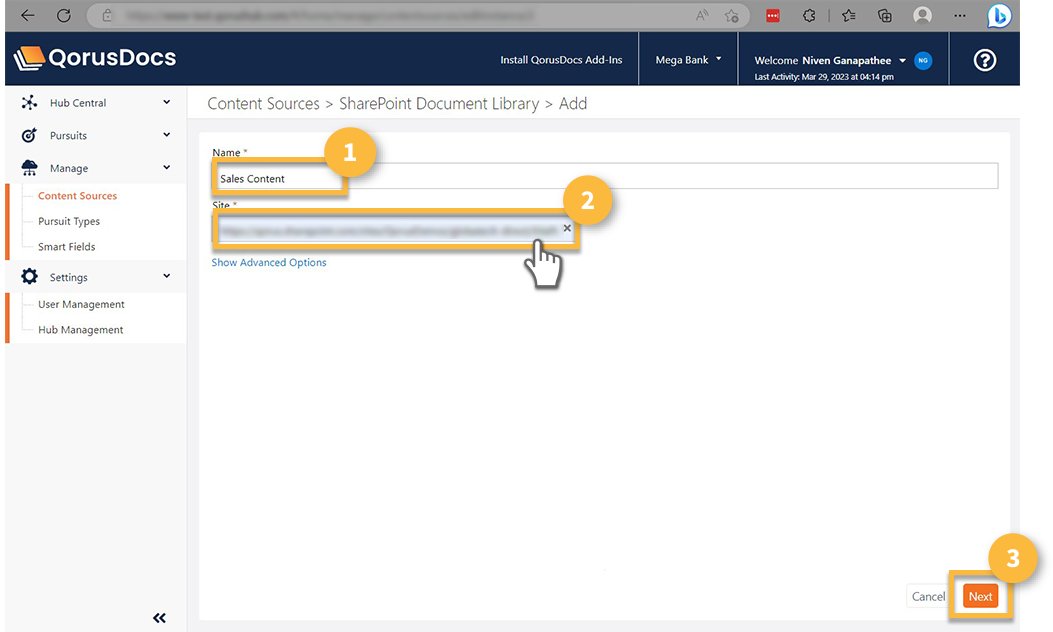
Task: Open the Mega Bank dropdown
Action: [x=687, y=60]
